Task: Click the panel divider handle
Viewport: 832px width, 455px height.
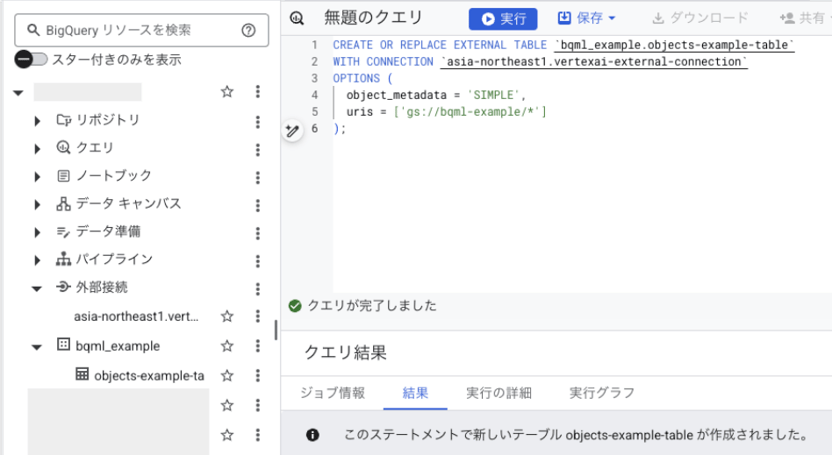Action: [276, 330]
